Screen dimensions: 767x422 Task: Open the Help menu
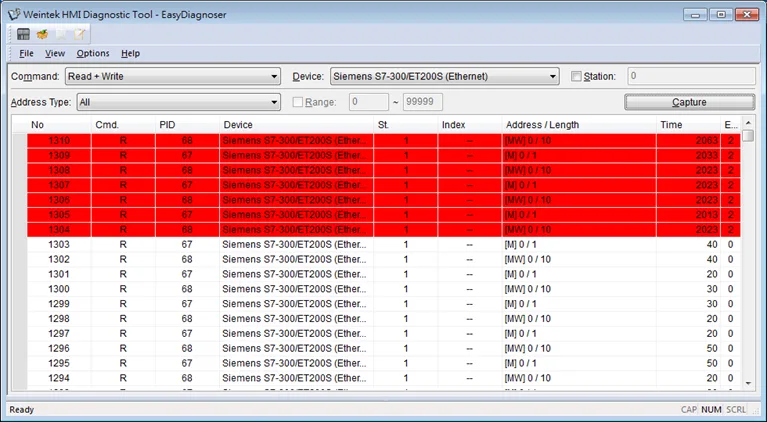[x=131, y=53]
